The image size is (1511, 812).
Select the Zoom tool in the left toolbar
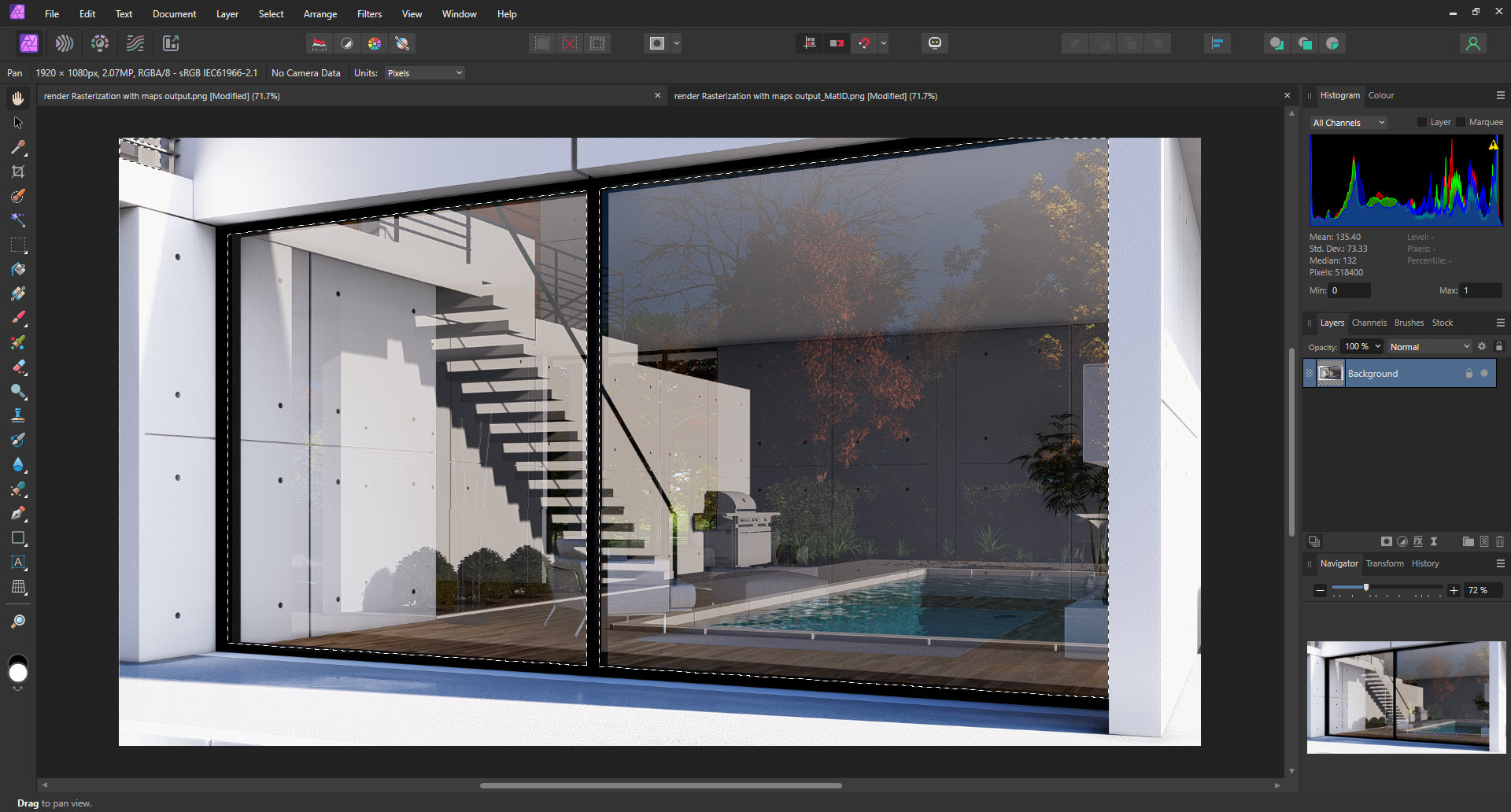(18, 622)
